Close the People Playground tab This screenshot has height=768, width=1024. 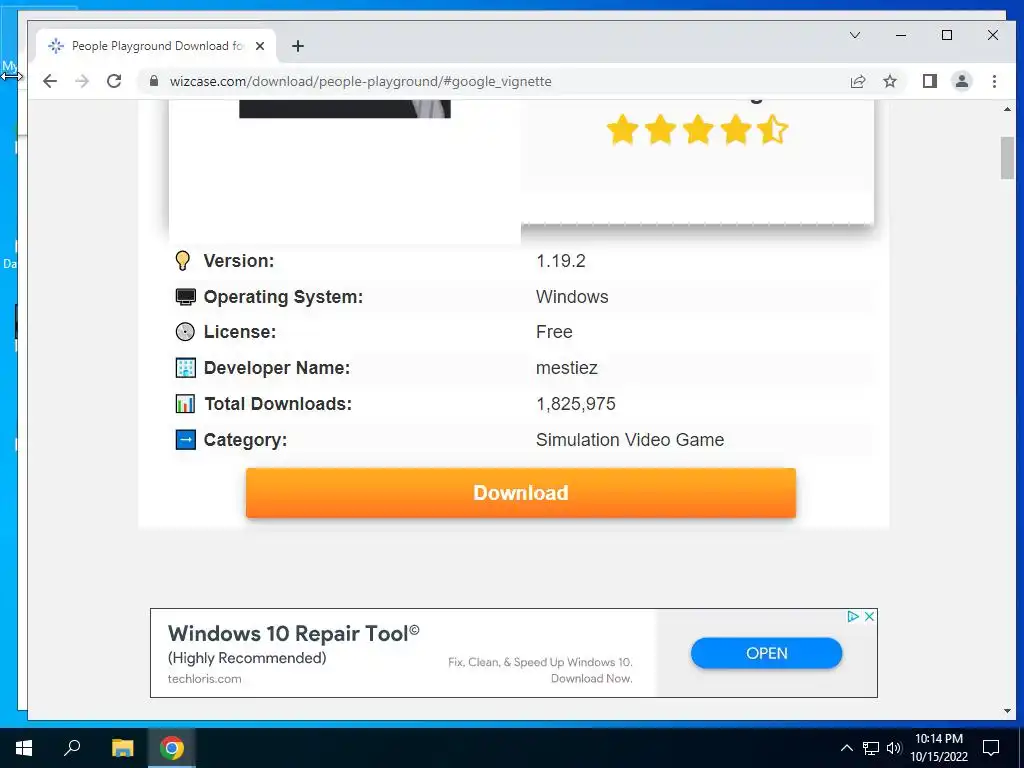[x=260, y=46]
